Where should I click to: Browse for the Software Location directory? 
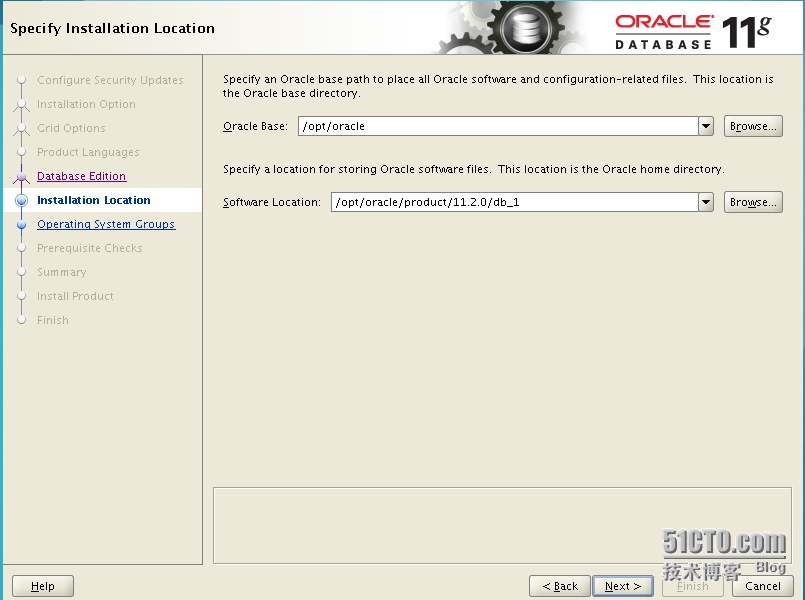pos(753,202)
